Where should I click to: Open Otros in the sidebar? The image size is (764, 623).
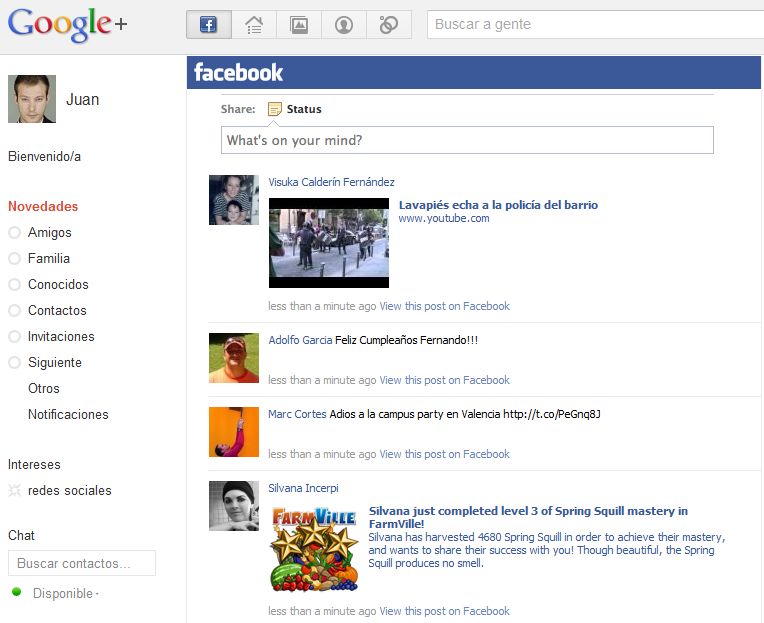point(44,388)
